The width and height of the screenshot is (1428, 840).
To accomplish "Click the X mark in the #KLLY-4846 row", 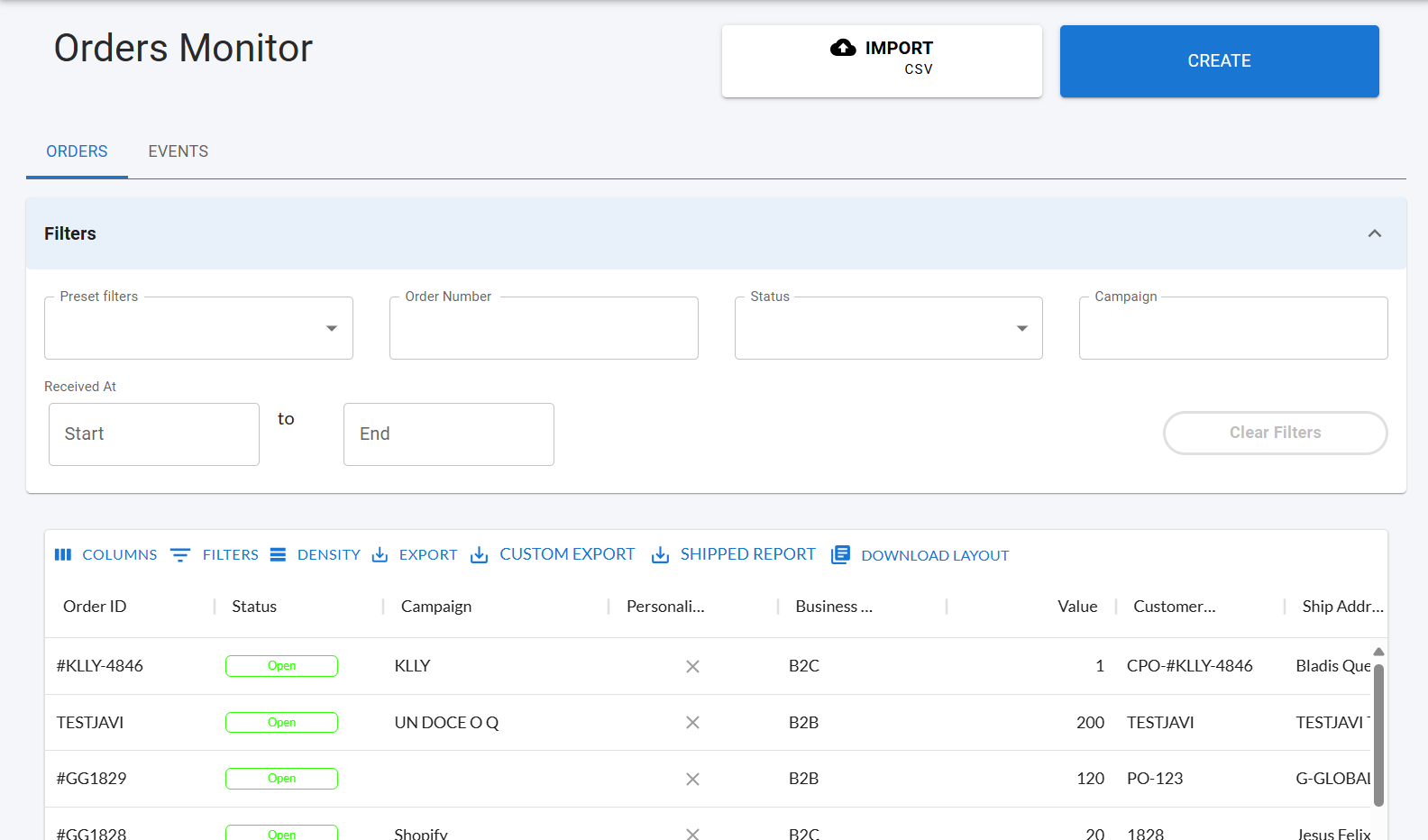I will [692, 666].
